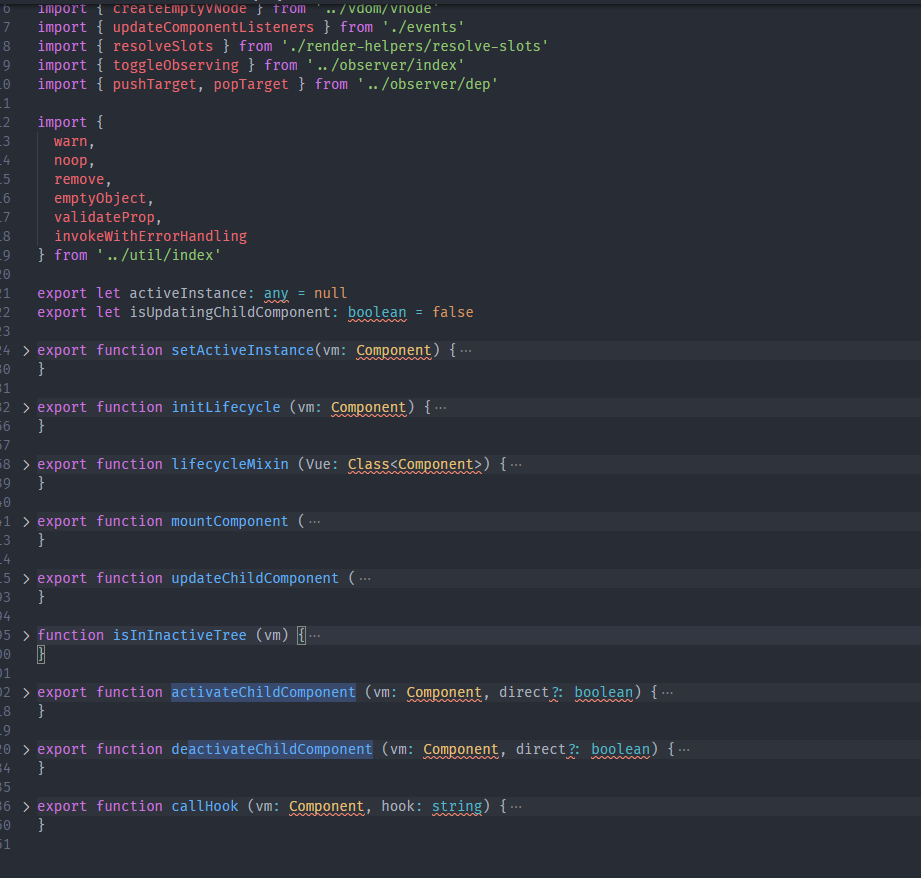The image size is (921, 878).
Task: Click the 'null' value
Action: 331,294
